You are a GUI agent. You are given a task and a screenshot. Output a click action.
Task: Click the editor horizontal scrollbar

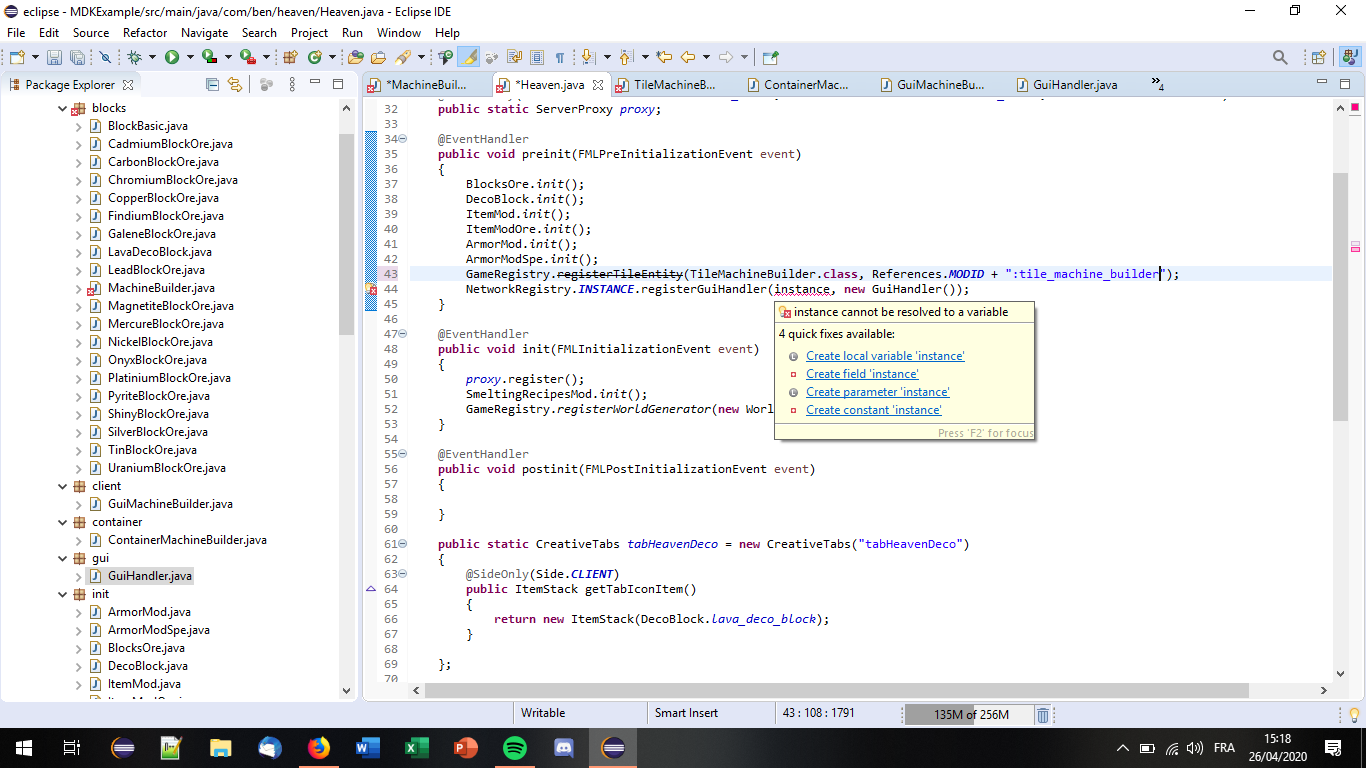(835, 691)
